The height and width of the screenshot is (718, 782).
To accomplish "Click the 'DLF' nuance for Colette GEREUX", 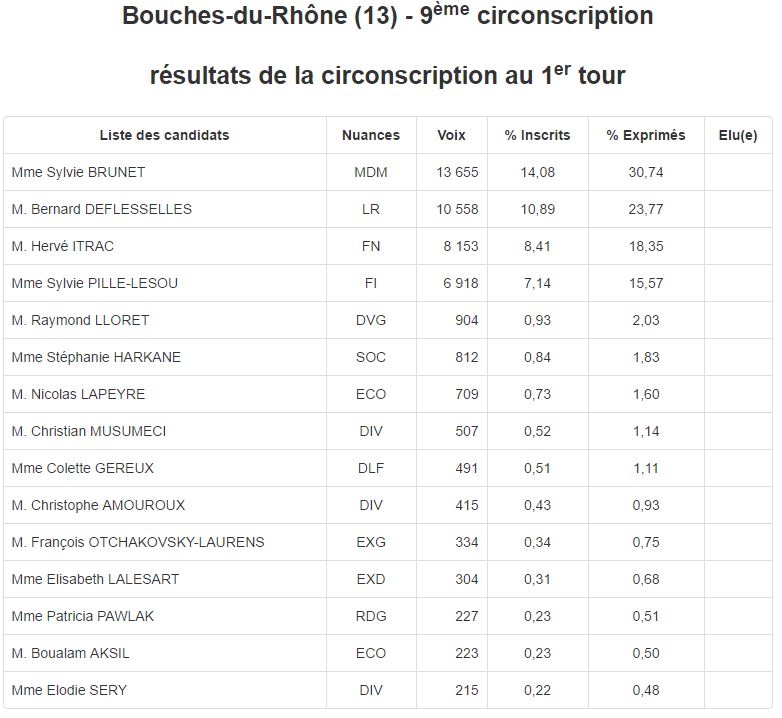I will 370,468.
